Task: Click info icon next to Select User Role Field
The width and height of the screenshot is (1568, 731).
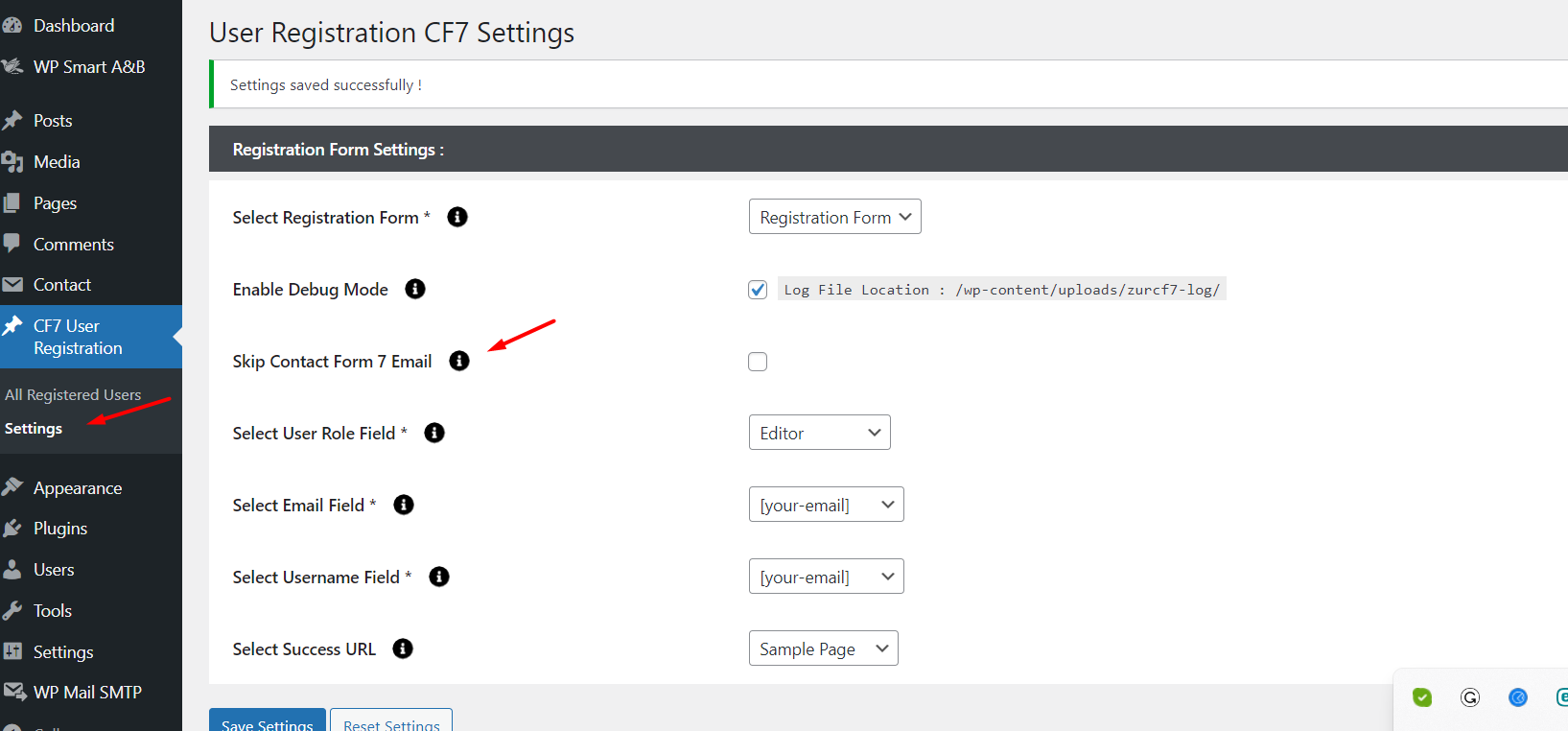Action: point(434,433)
